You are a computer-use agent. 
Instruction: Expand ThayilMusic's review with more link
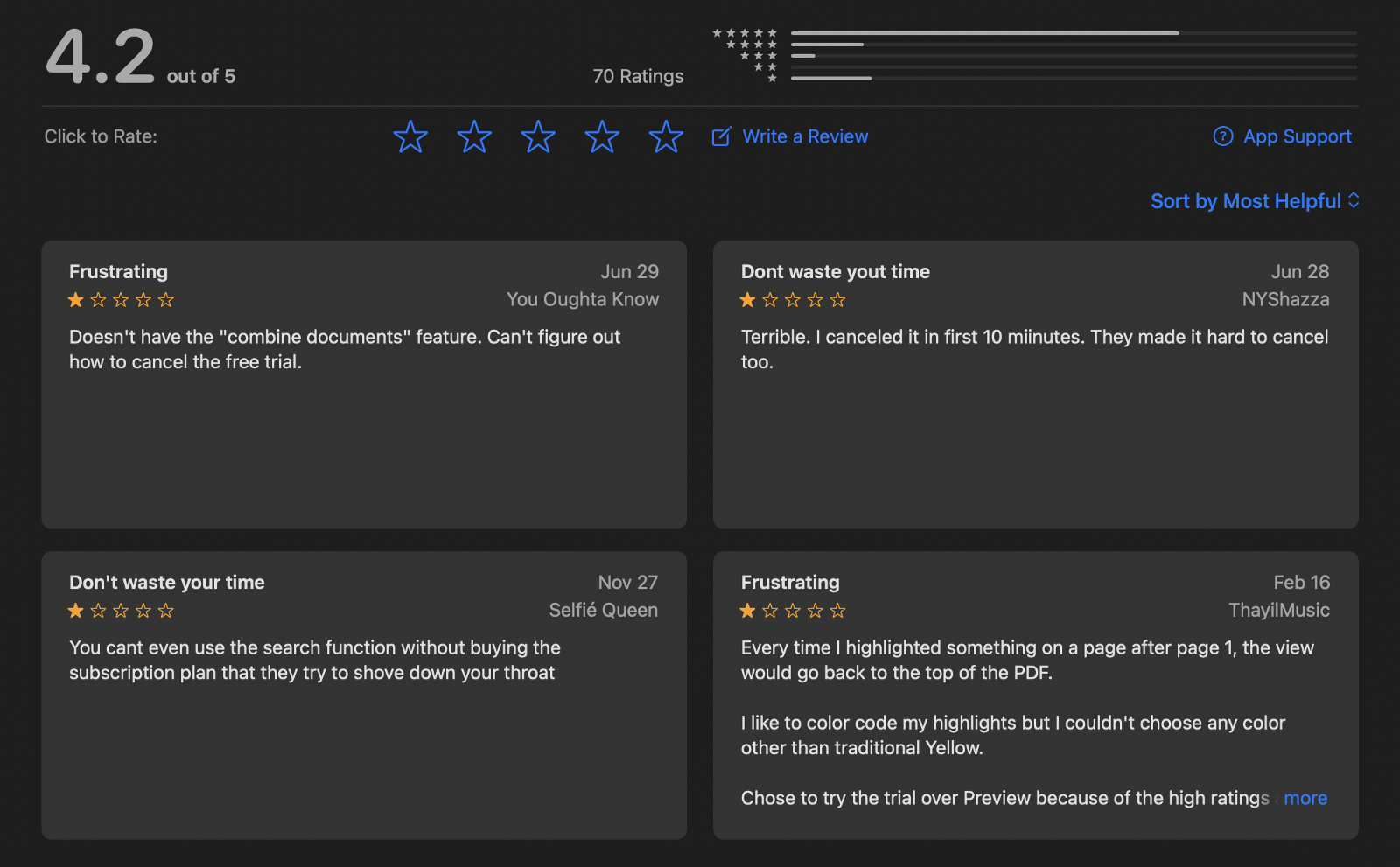click(1305, 798)
